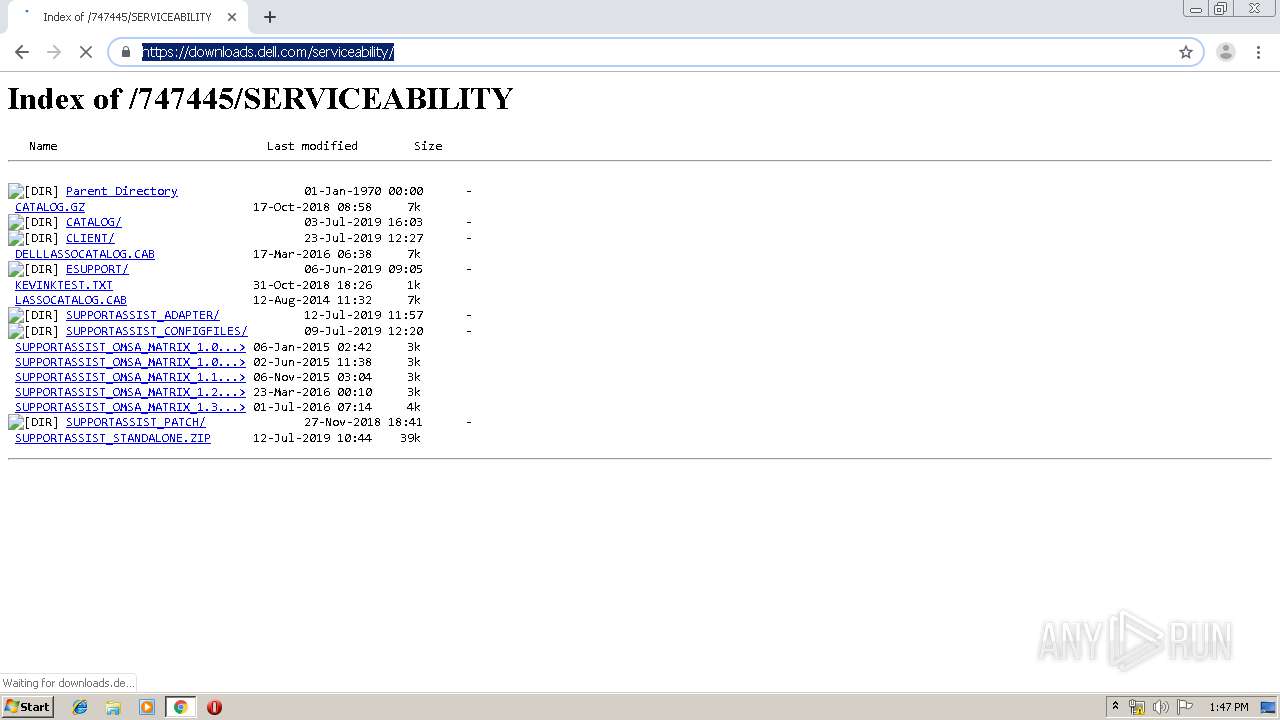Open the Chrome profile avatar

pos(1226,52)
